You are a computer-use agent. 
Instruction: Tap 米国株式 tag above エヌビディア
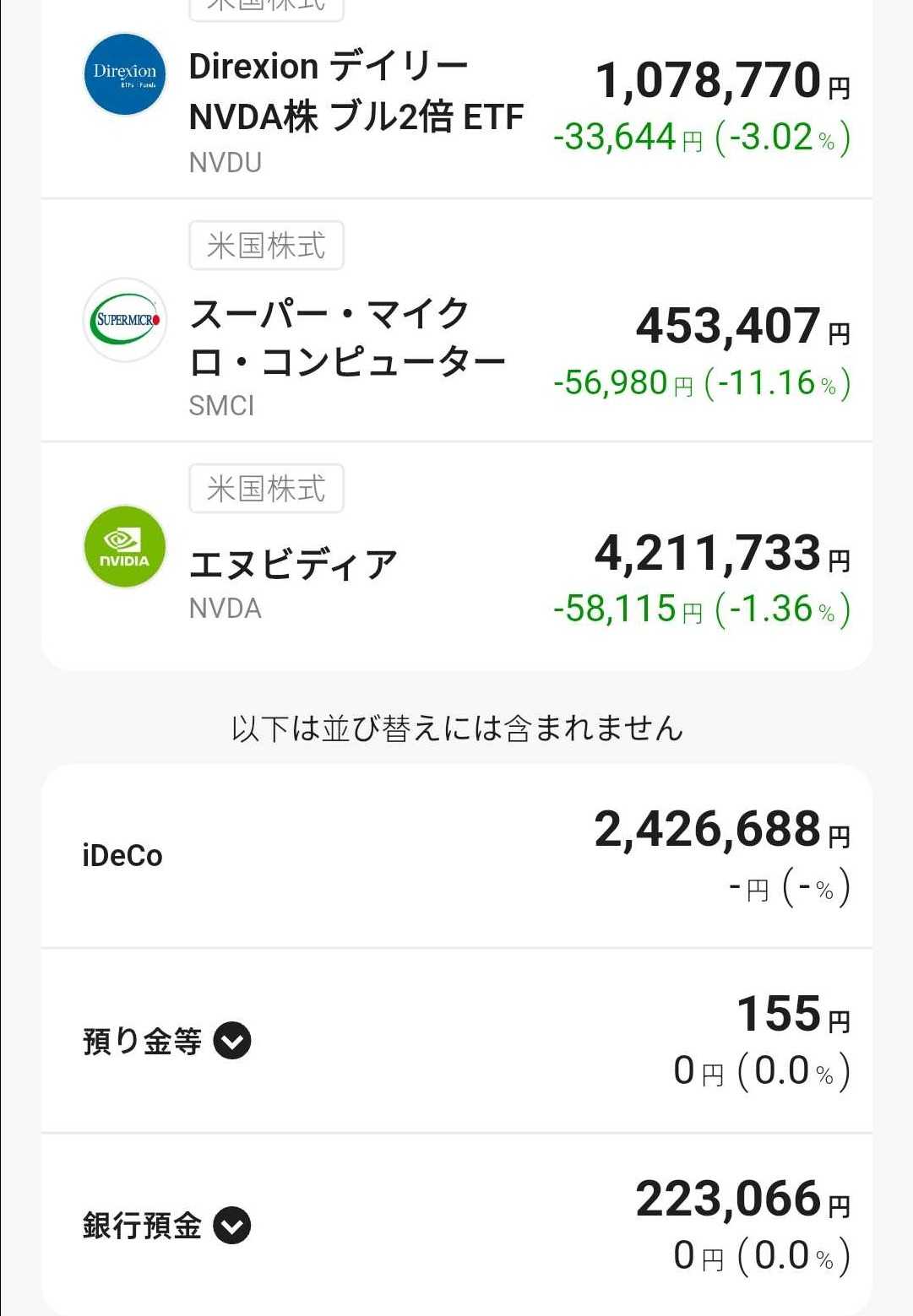[266, 489]
